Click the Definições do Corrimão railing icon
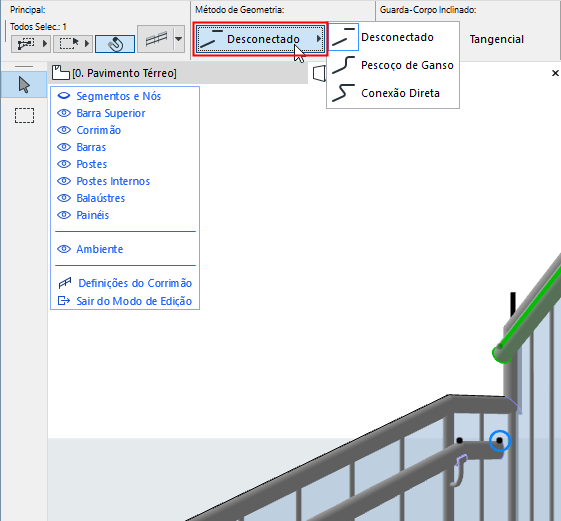Screen dimensions: 561x521 pyautogui.click(x=65, y=283)
